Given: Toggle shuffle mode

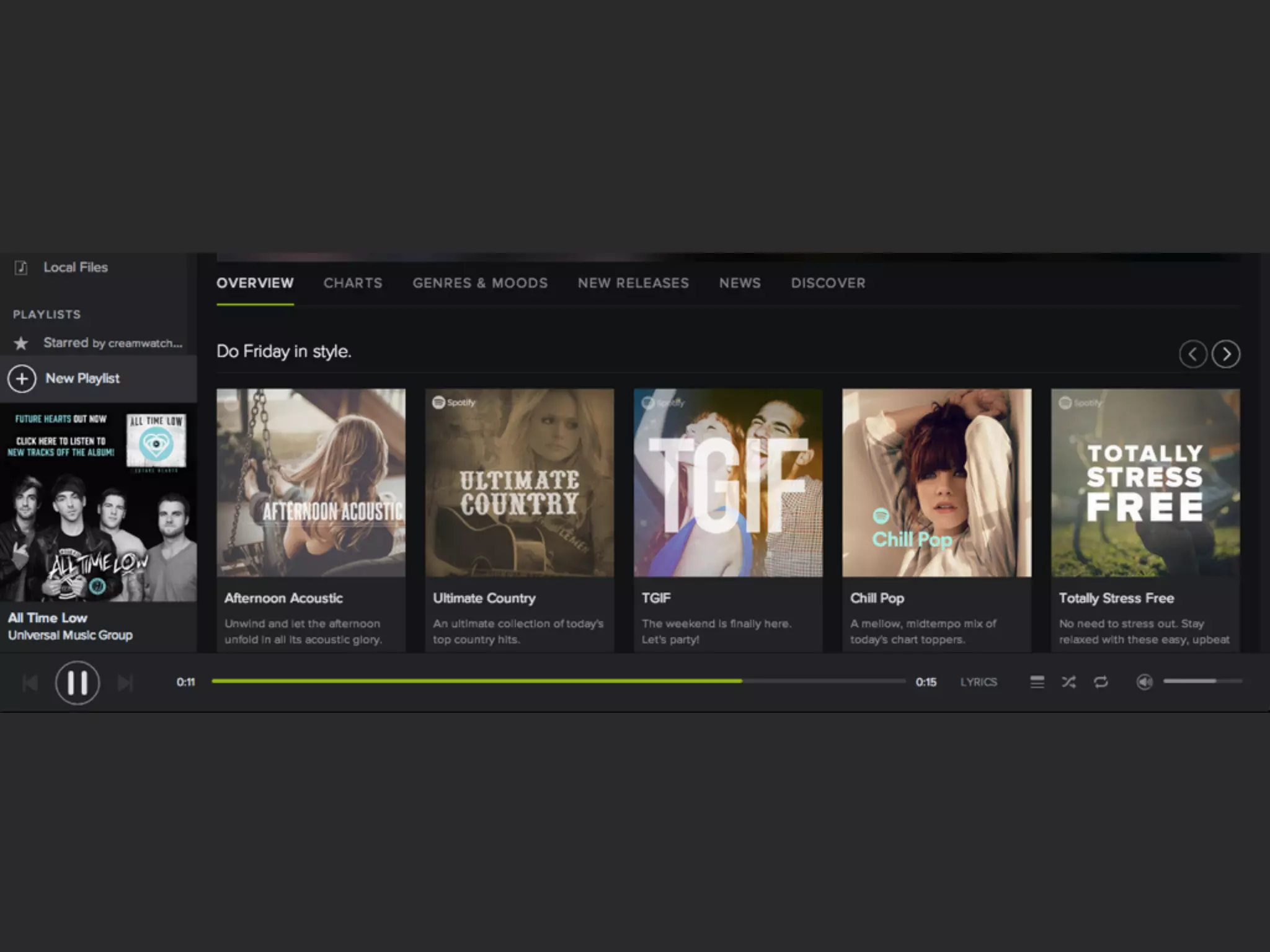Looking at the screenshot, I should pos(1068,682).
